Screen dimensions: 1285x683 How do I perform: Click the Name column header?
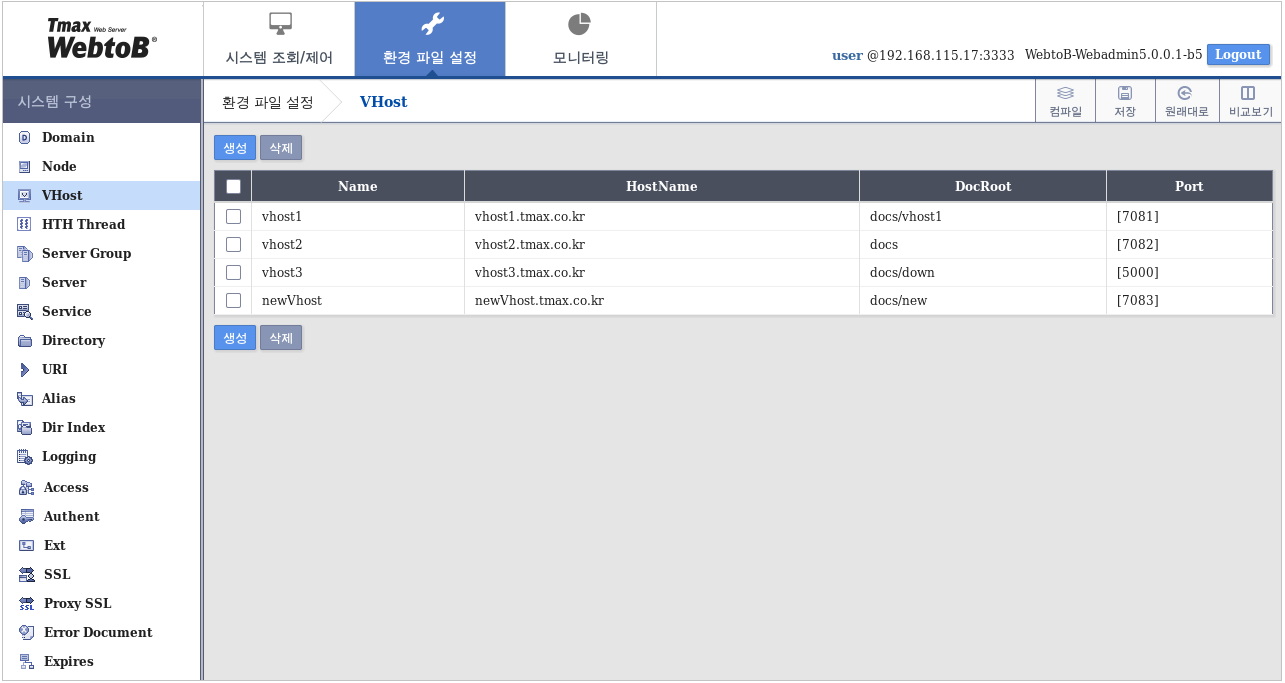point(358,186)
